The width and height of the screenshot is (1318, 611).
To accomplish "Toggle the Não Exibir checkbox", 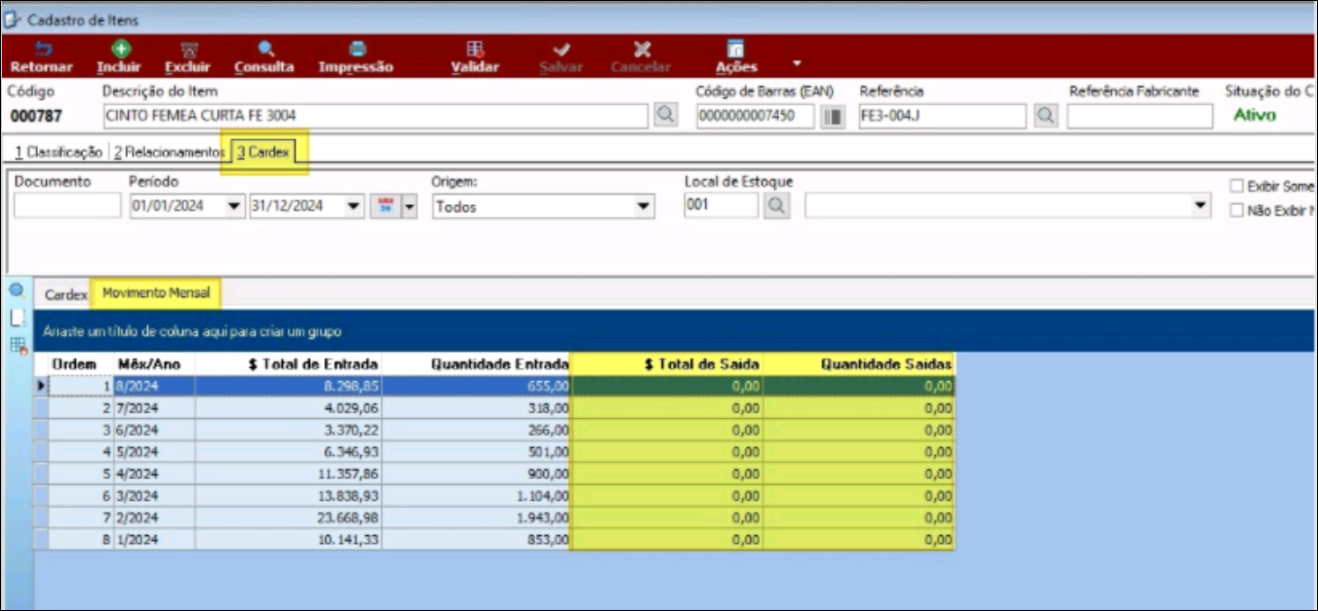I will (1237, 211).
